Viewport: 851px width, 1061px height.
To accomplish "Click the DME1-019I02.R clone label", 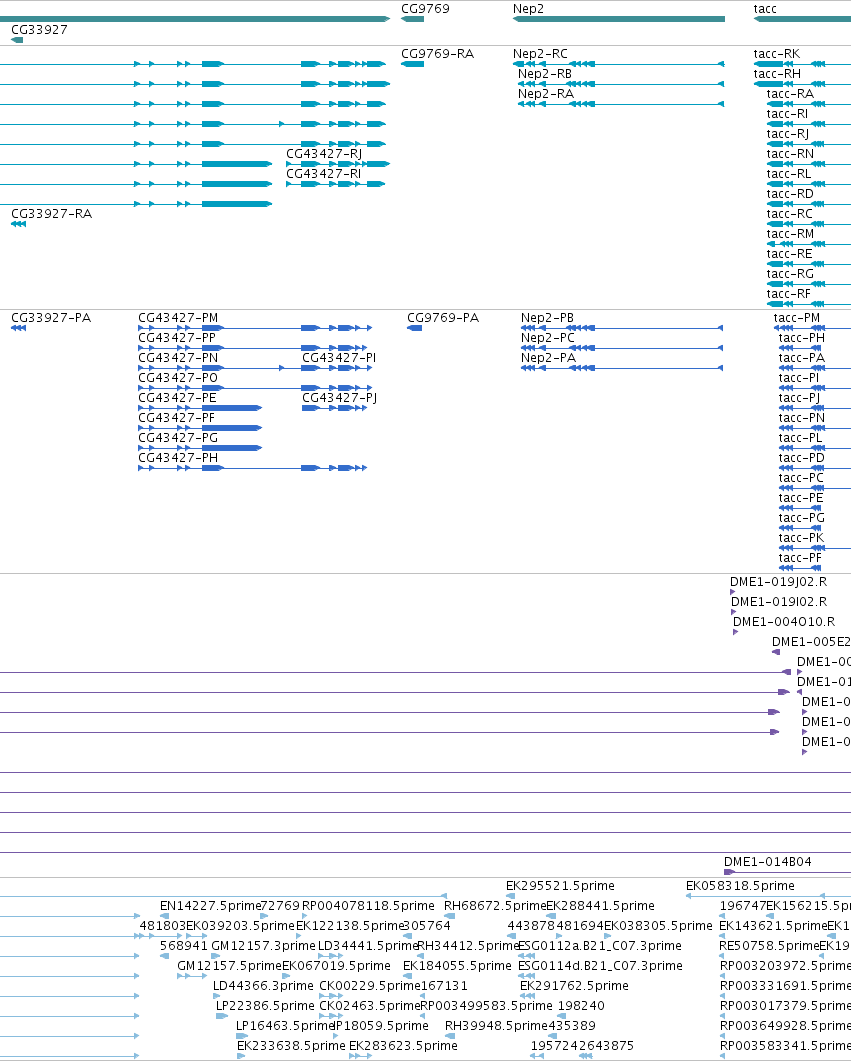I will [x=779, y=602].
